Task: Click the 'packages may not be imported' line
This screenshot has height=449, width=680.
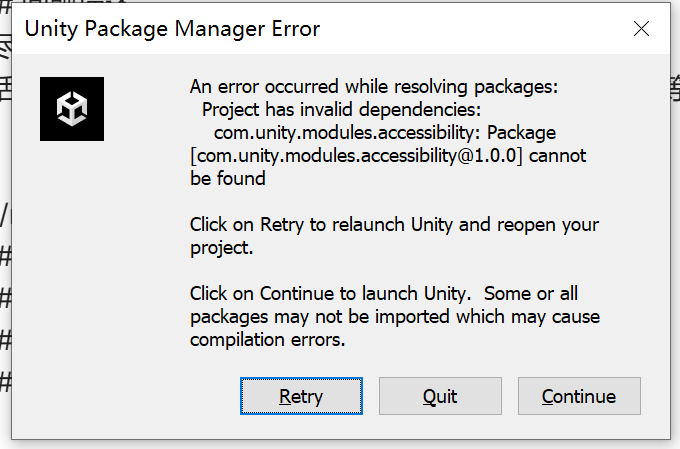Action: 395,317
